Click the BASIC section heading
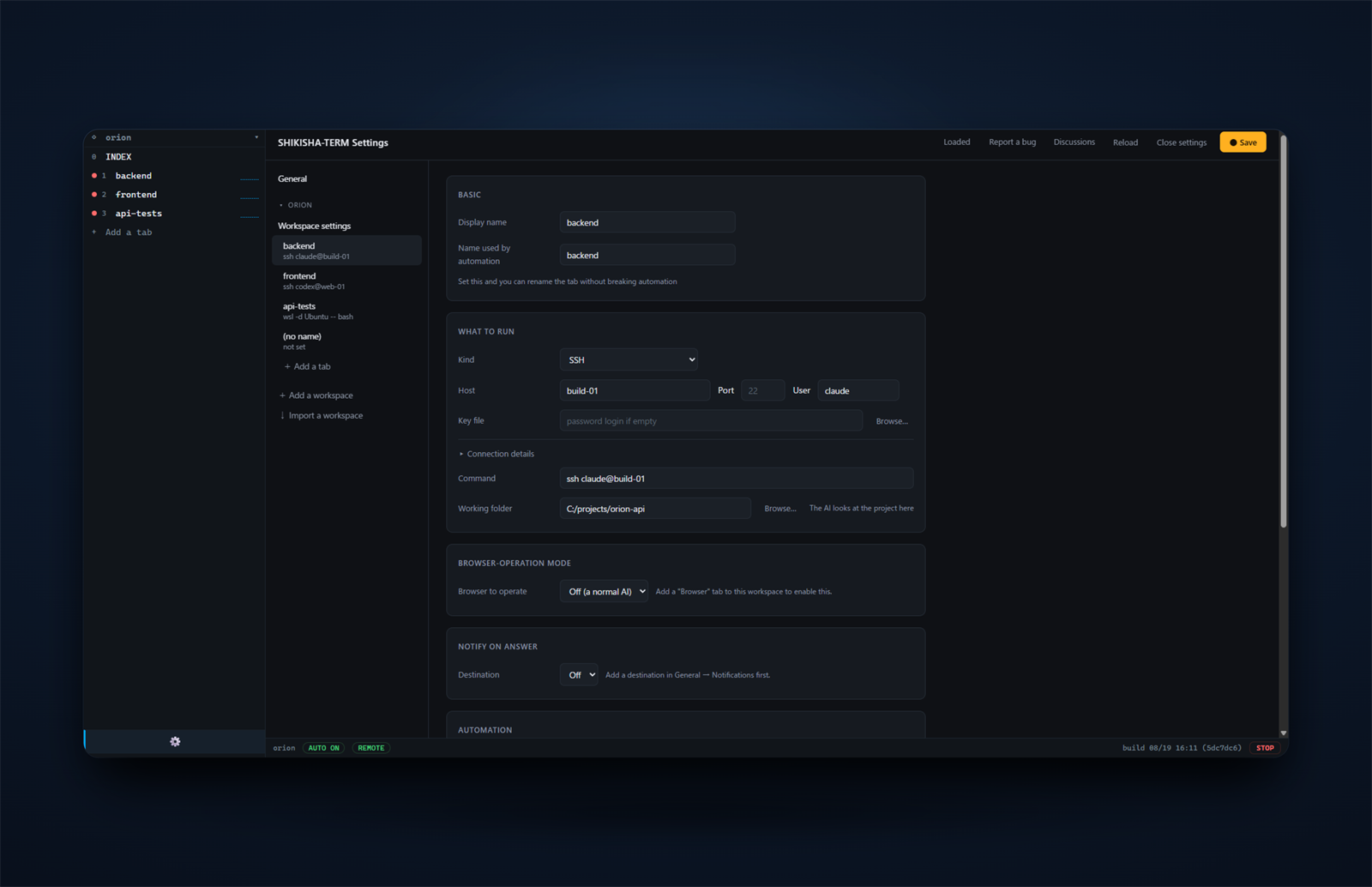The height and width of the screenshot is (887, 1372). click(x=469, y=195)
